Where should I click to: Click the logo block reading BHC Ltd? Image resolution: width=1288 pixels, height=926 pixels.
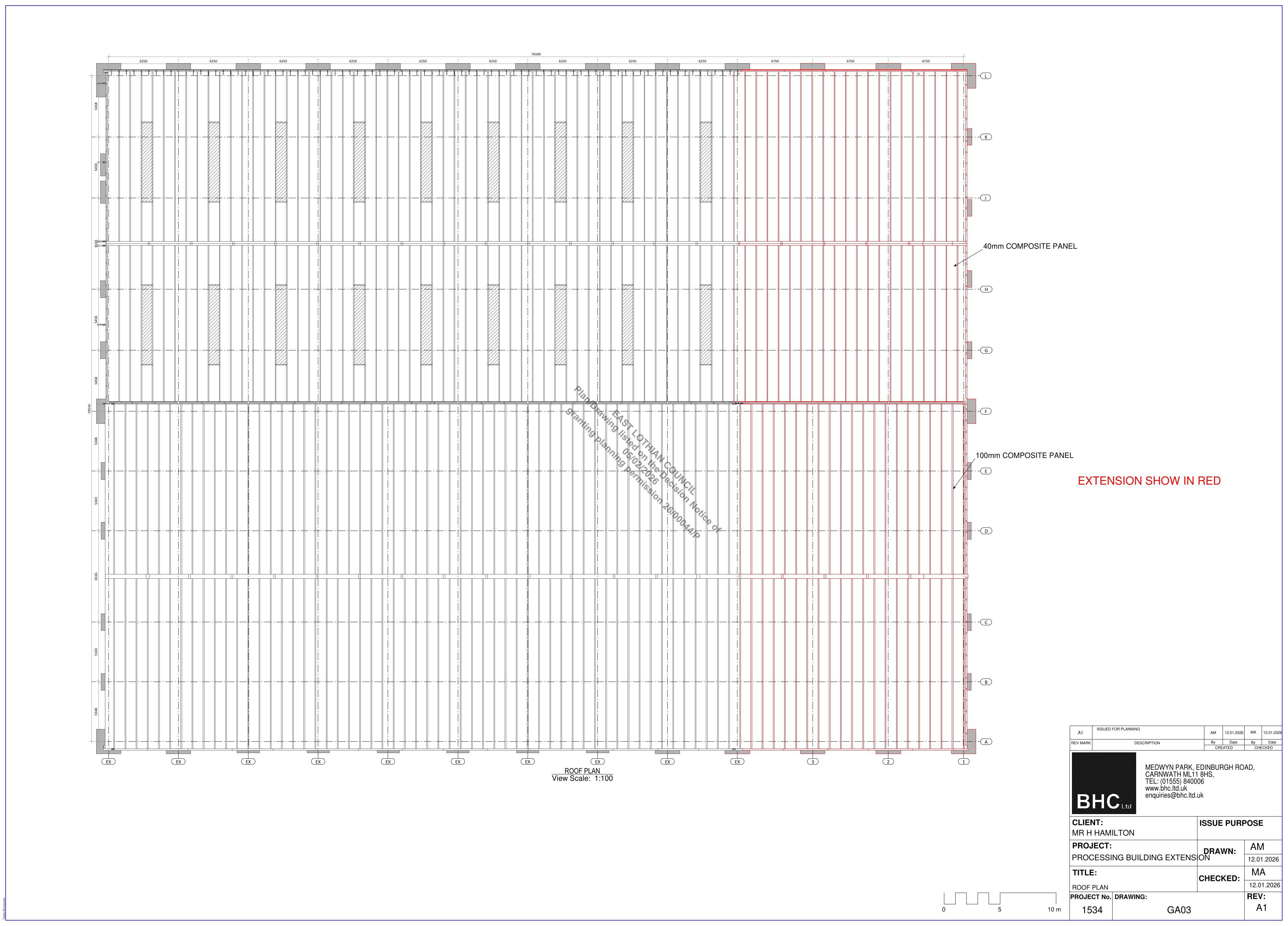tap(1103, 783)
